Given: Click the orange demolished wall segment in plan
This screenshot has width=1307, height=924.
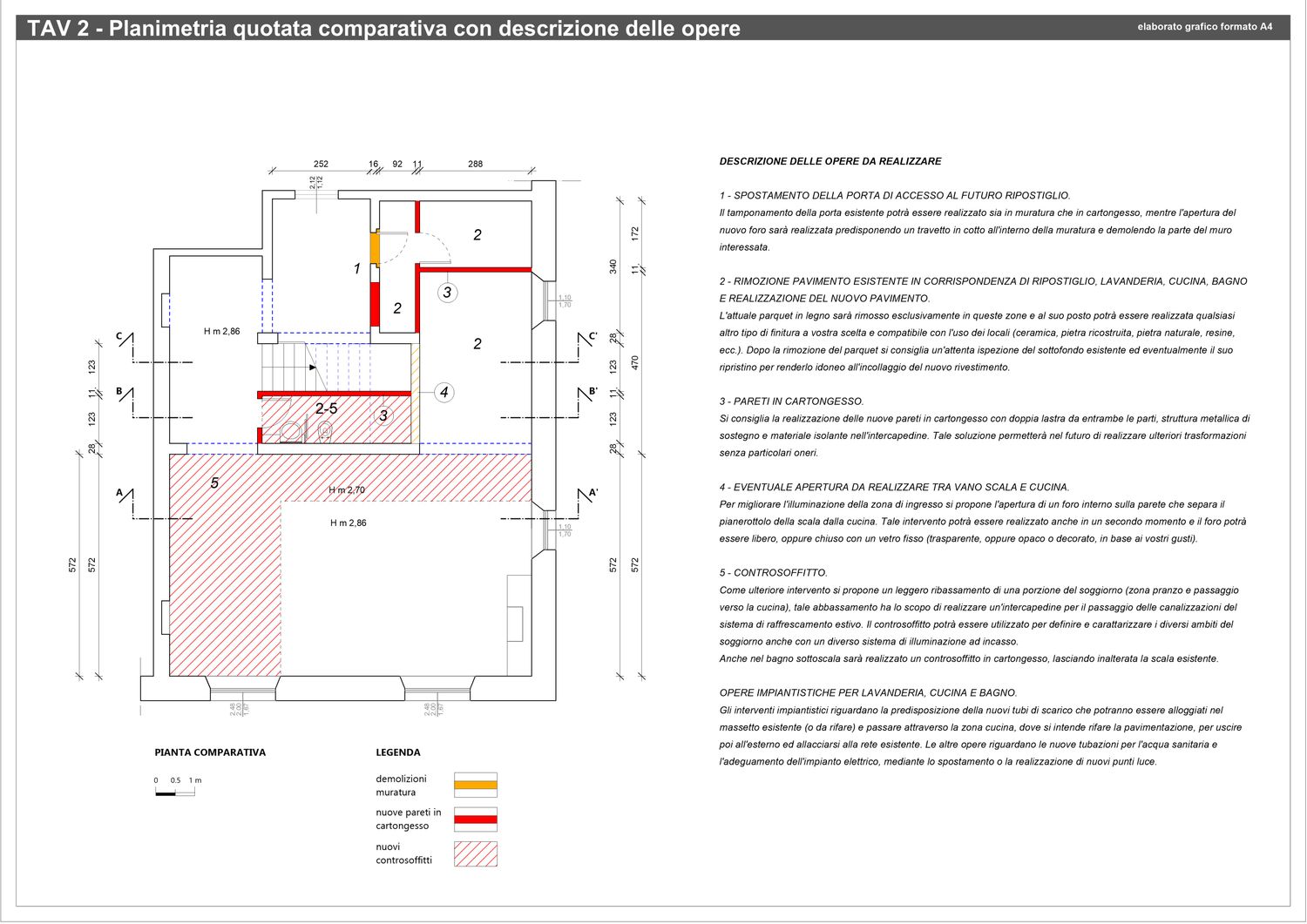Looking at the screenshot, I should pos(375,248).
